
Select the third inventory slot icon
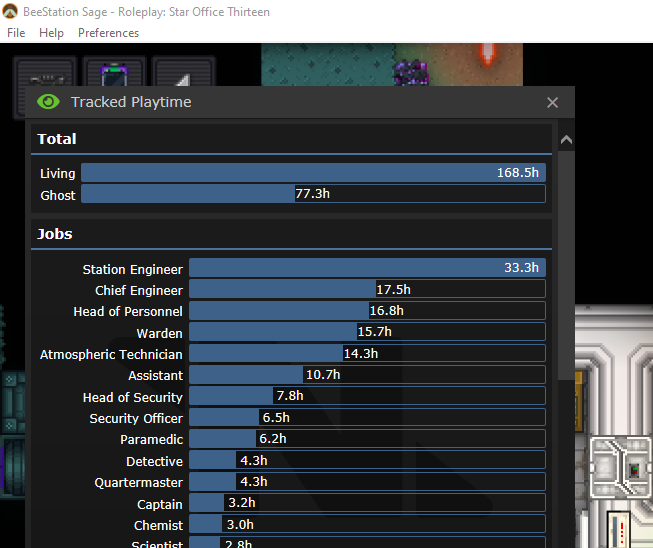184,73
